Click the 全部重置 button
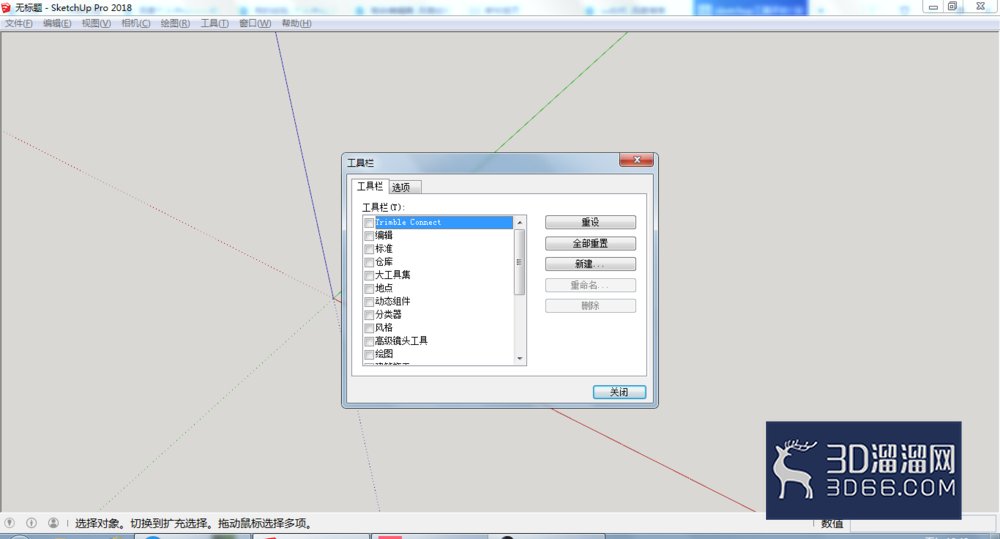The image size is (1000, 539). 590,243
